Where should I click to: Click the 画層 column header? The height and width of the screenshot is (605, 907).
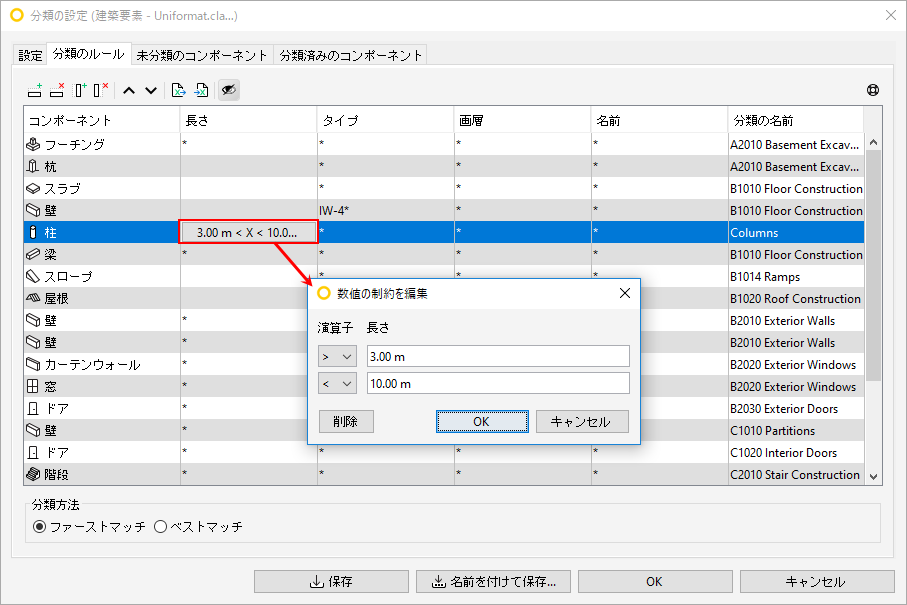click(523, 120)
